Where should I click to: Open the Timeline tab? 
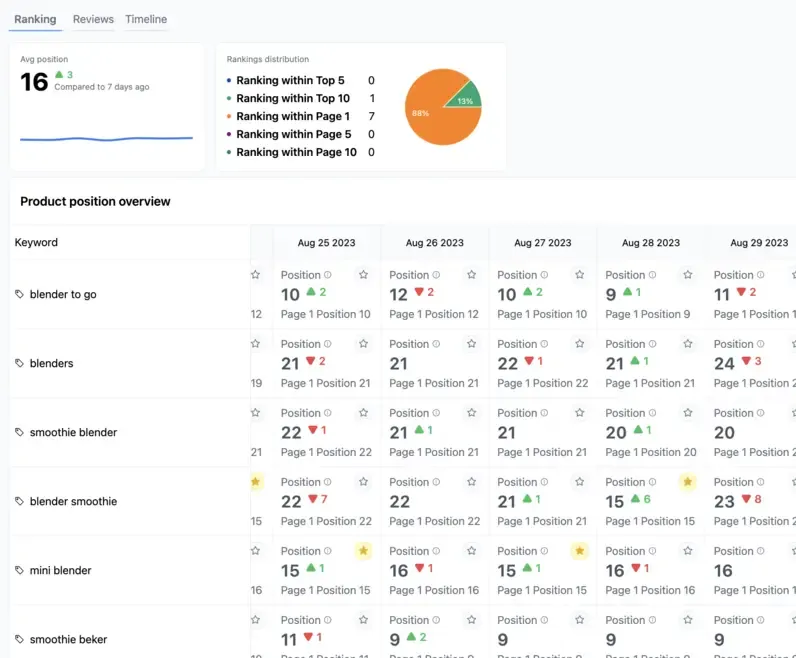(146, 19)
